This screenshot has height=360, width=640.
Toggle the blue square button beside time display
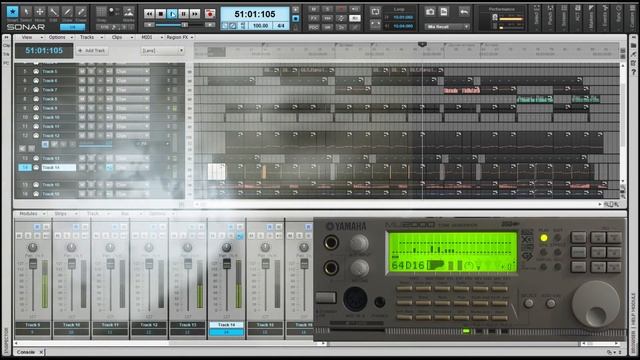pos(296,18)
